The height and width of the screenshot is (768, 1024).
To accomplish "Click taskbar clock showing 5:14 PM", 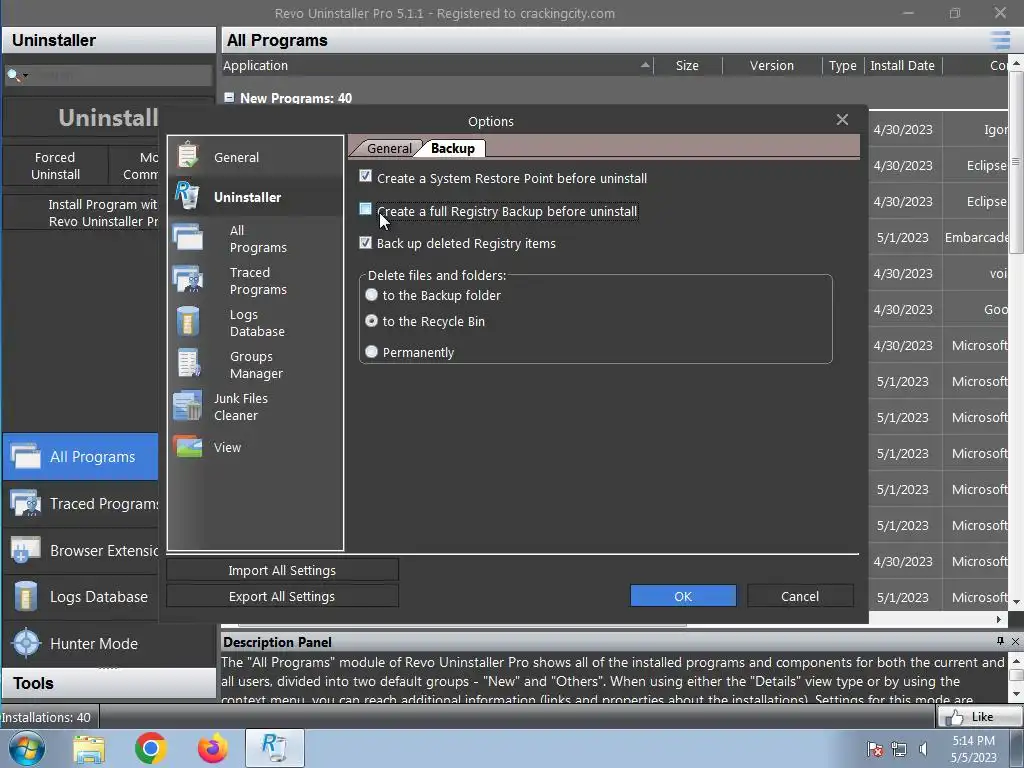I will pos(973,749).
